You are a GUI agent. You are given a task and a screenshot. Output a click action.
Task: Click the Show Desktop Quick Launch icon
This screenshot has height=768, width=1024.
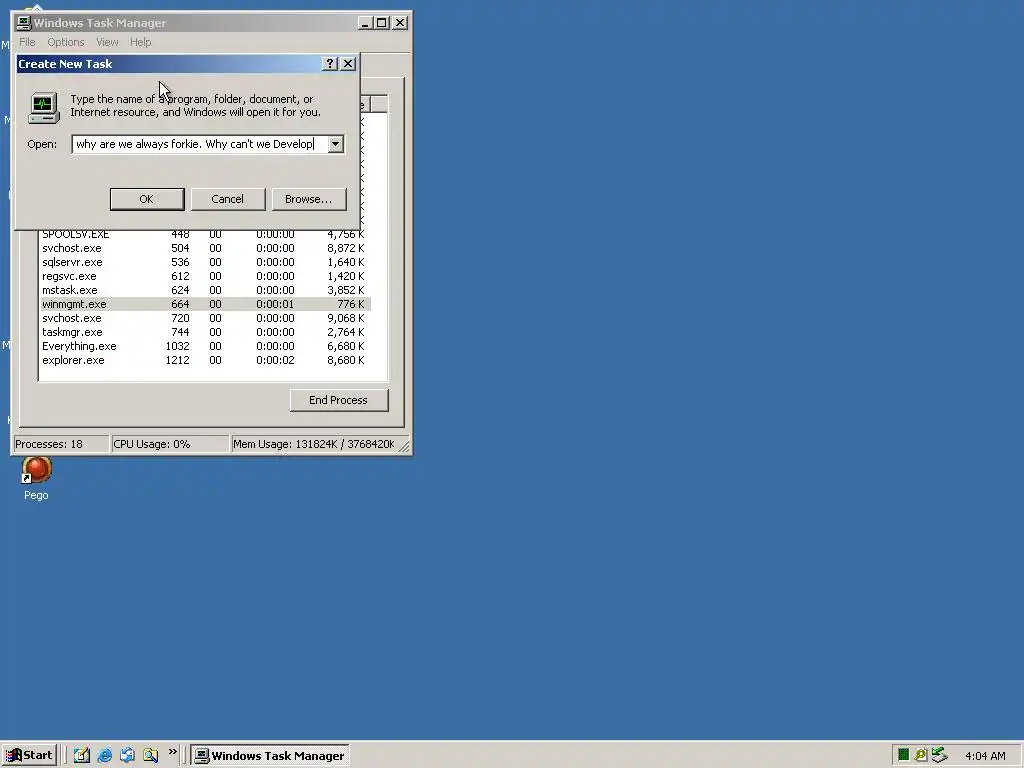click(82, 755)
